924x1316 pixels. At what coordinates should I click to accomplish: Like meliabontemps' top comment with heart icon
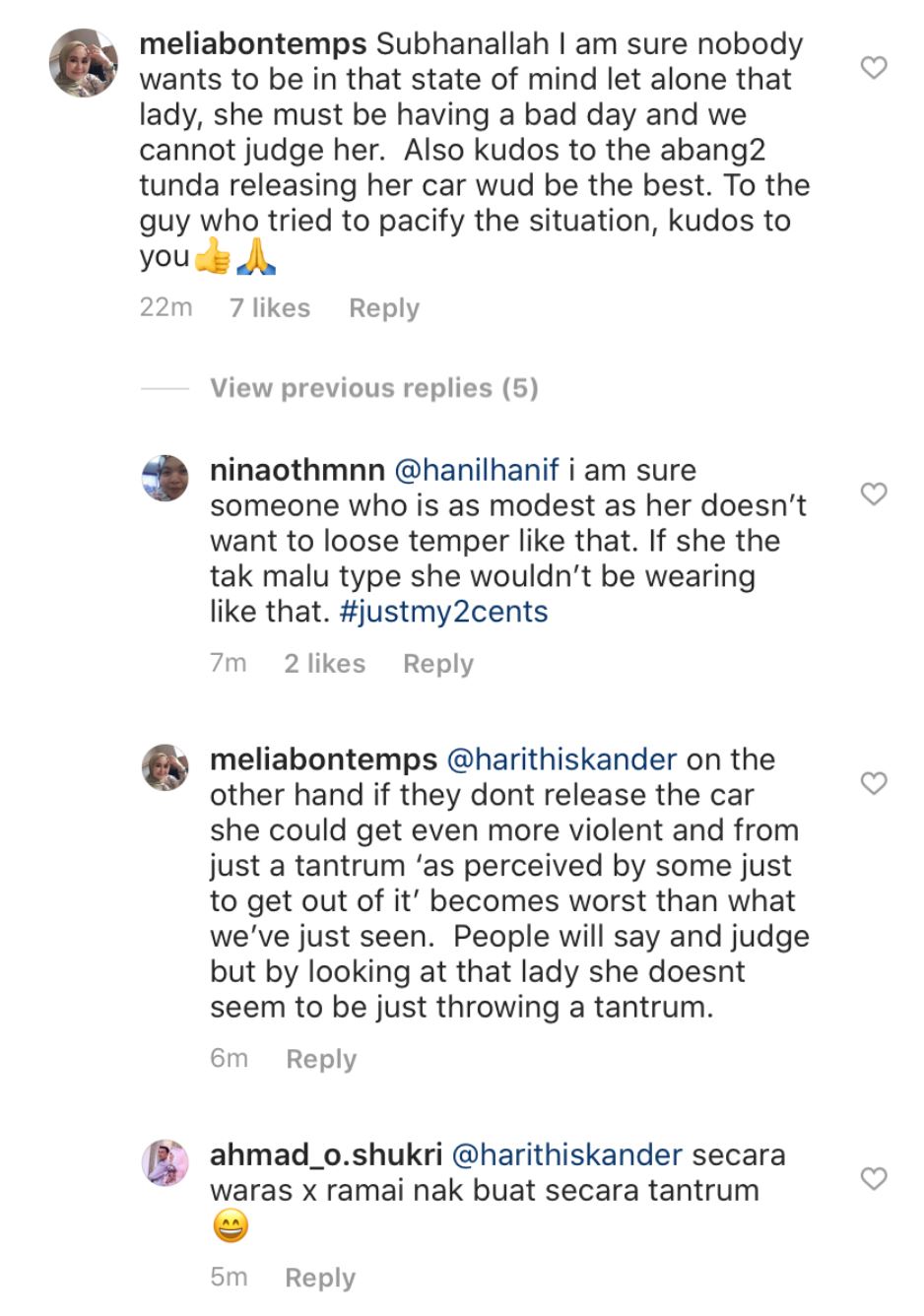point(874,68)
